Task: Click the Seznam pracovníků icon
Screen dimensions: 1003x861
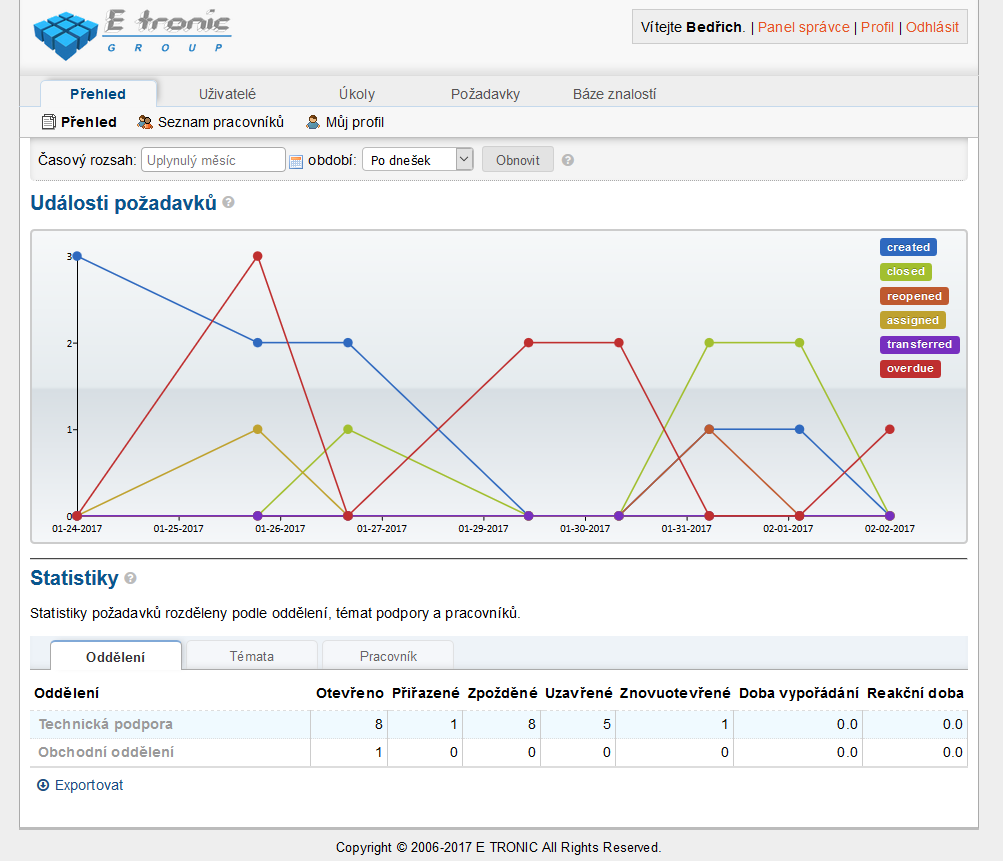Action: point(145,122)
